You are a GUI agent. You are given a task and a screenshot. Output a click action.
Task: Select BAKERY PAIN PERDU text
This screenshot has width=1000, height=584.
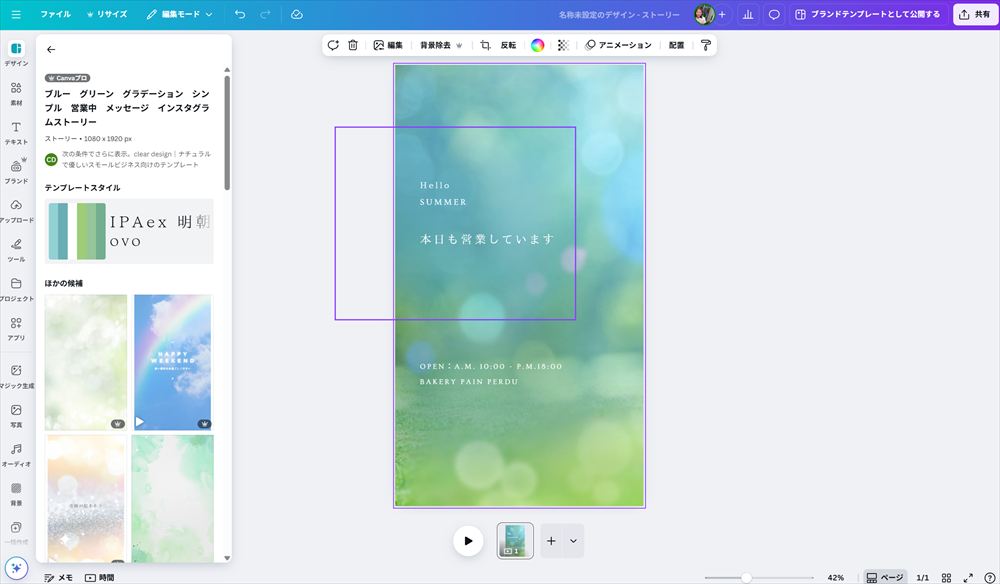tap(469, 381)
